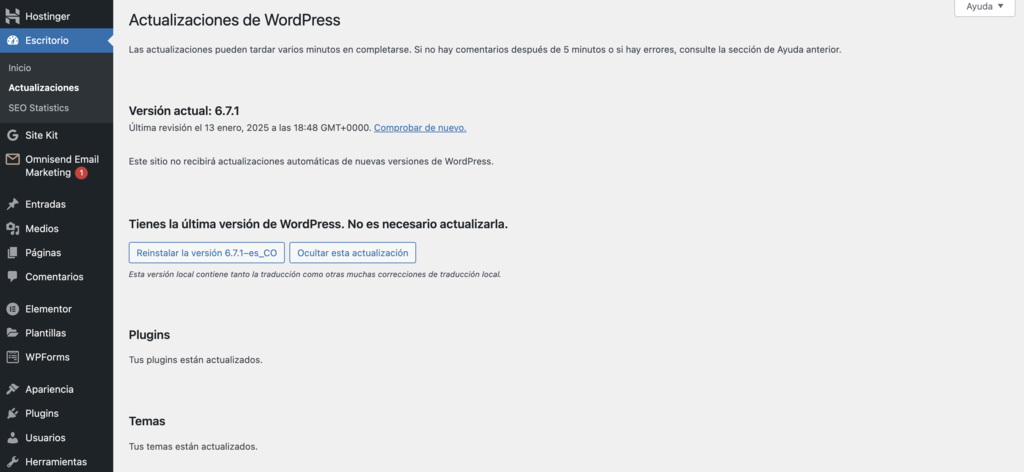The image size is (1024, 472).
Task: Select the Actualizaciones submenu item
Action: pyautogui.click(x=44, y=87)
